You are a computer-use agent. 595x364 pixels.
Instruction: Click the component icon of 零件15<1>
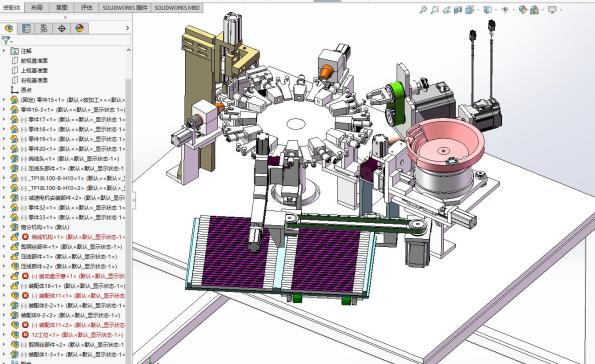(14, 100)
